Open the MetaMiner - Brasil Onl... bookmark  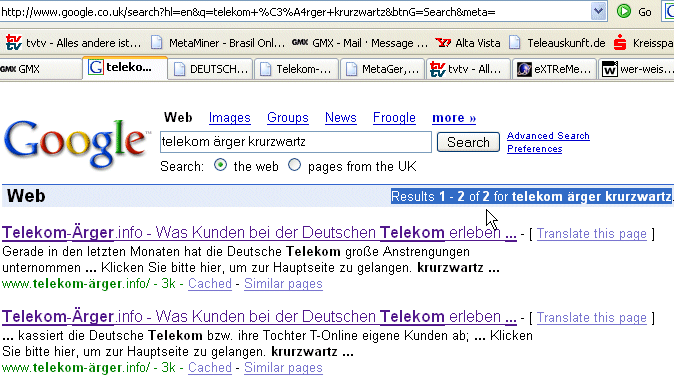click(218, 43)
